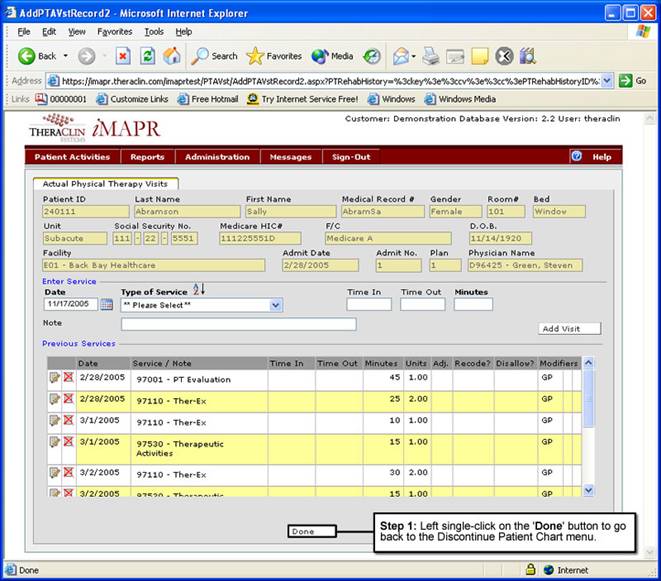This screenshot has height=581, width=661.
Task: Click the Add Visit button
Action: [x=570, y=328]
